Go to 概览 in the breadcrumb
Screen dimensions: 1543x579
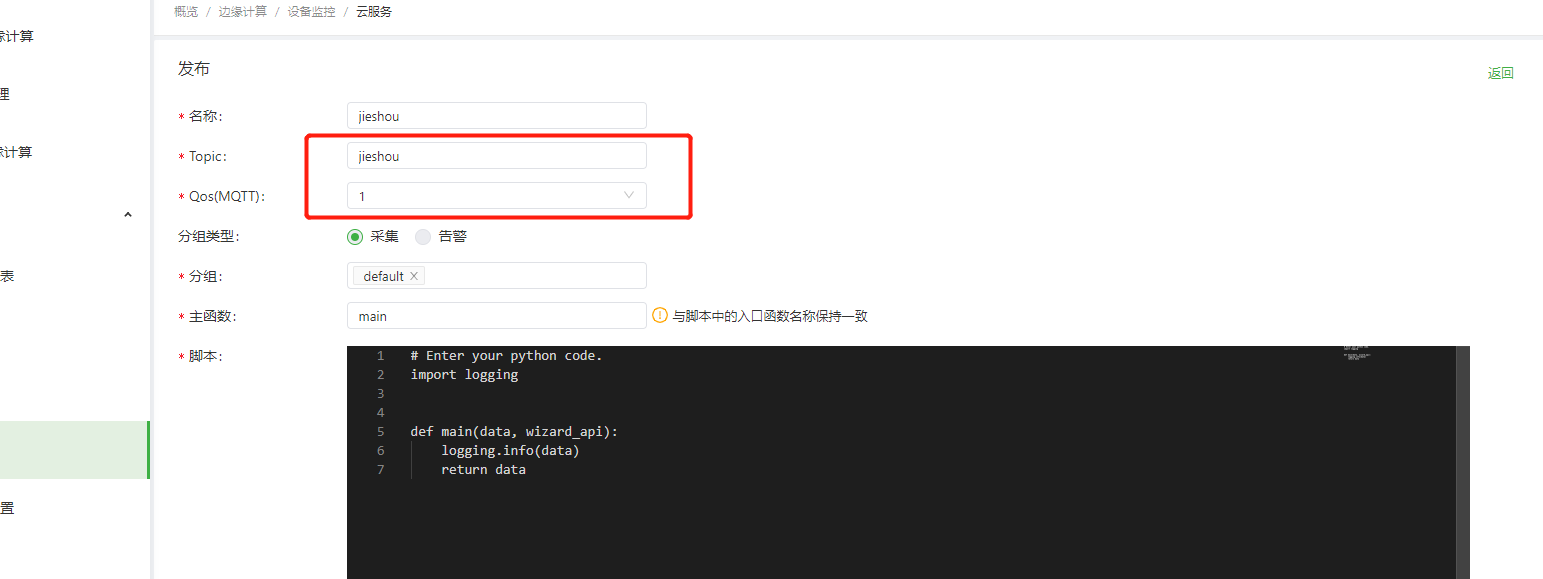coord(185,12)
